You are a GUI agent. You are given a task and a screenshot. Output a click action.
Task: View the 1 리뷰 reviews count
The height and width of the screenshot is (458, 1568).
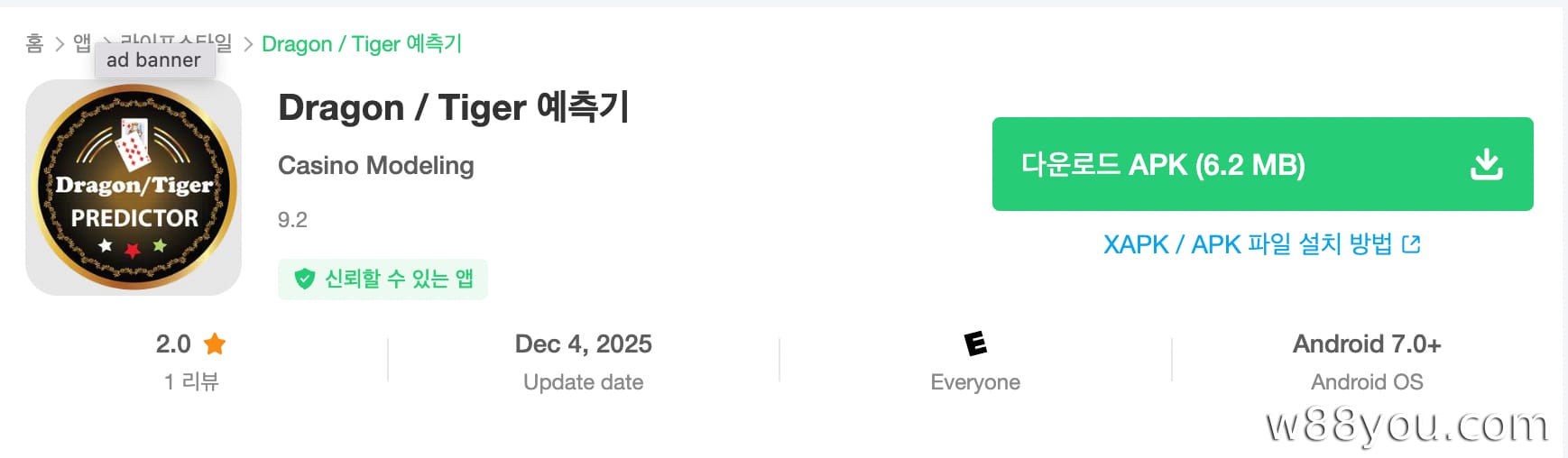point(191,381)
